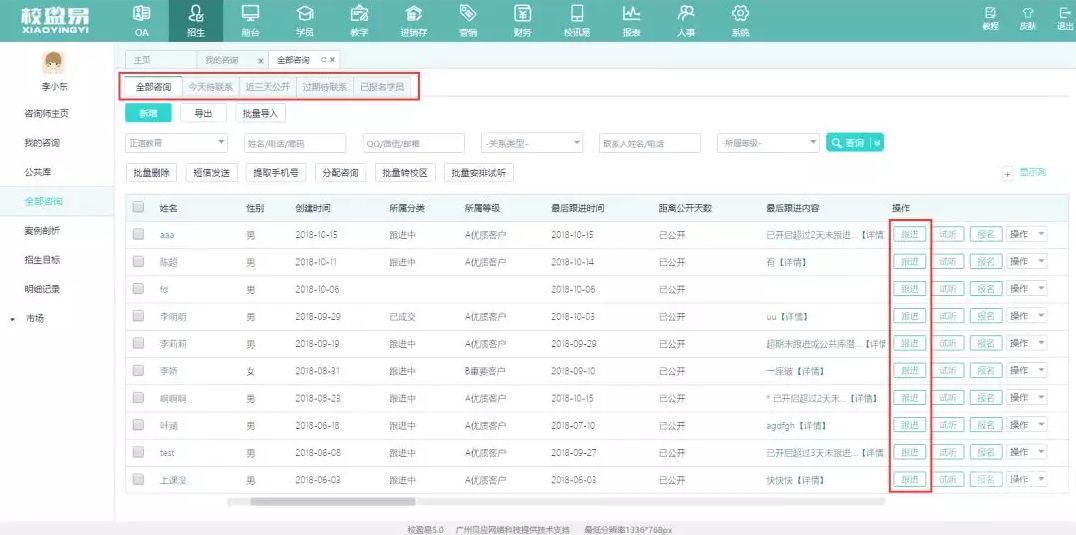Viewport: 1076px width, 535px height.
Task: Click the 姓名/电话/简码 search field
Action: pyautogui.click(x=294, y=144)
